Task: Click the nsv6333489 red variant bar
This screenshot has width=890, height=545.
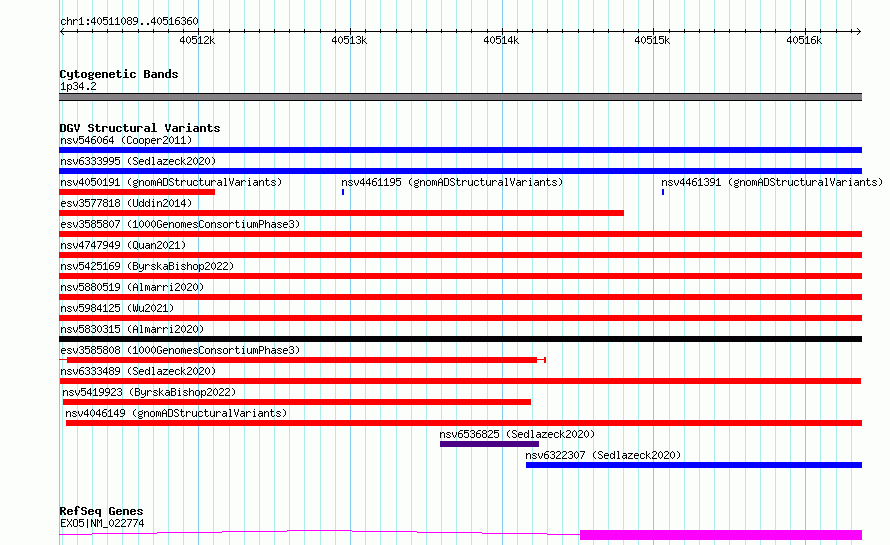Action: click(460, 381)
